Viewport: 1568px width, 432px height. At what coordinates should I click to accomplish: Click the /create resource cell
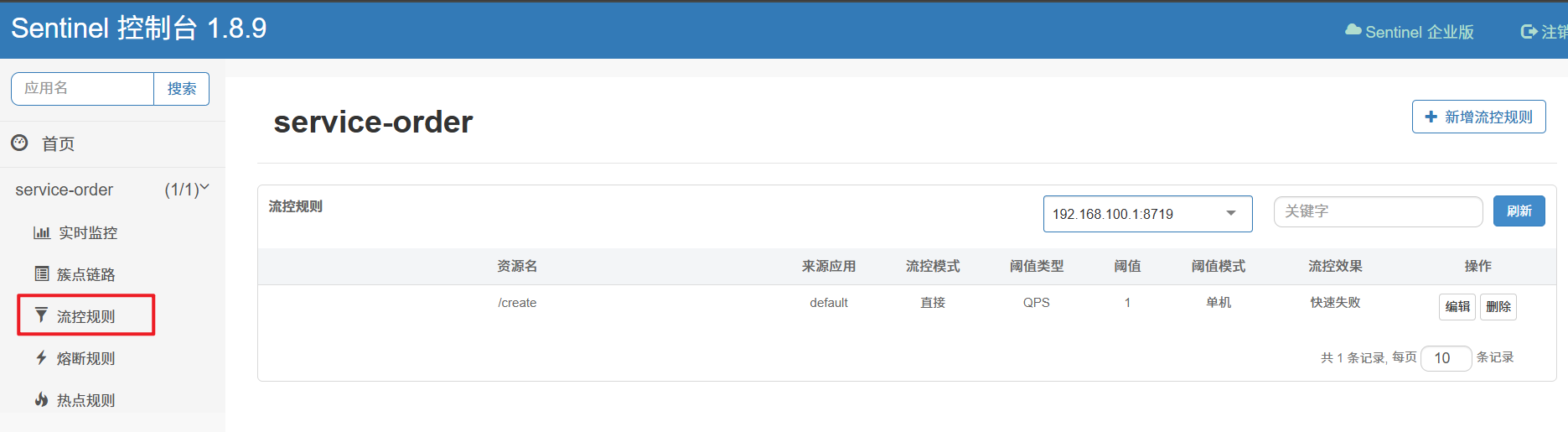pyautogui.click(x=517, y=303)
